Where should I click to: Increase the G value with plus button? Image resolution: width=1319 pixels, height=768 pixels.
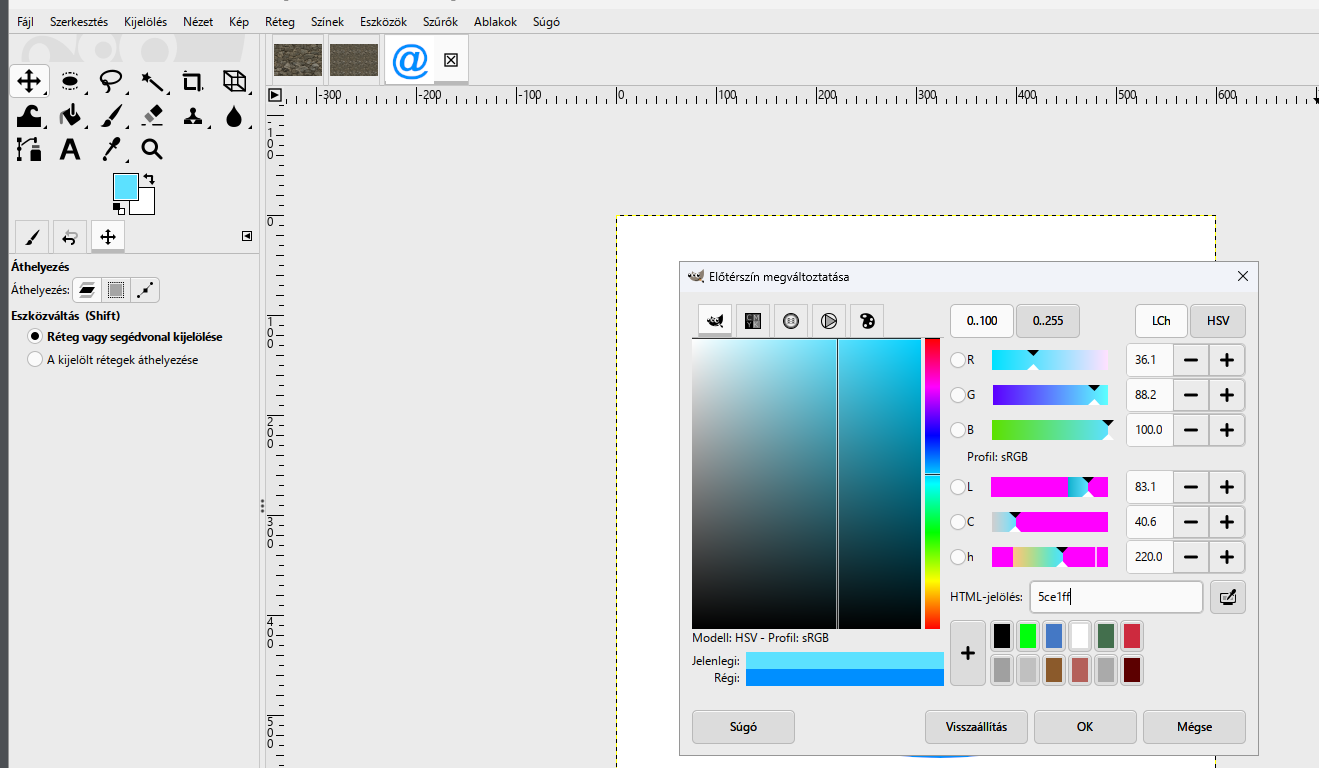pyautogui.click(x=1227, y=395)
